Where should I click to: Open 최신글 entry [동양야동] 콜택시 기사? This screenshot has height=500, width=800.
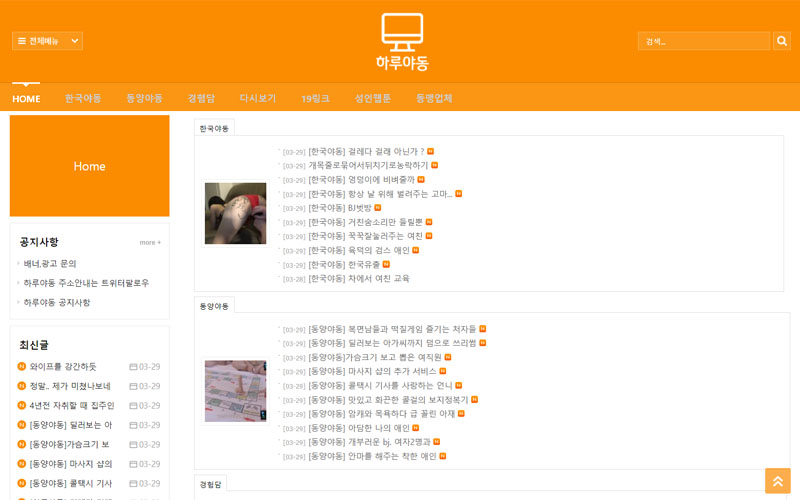[x=71, y=483]
